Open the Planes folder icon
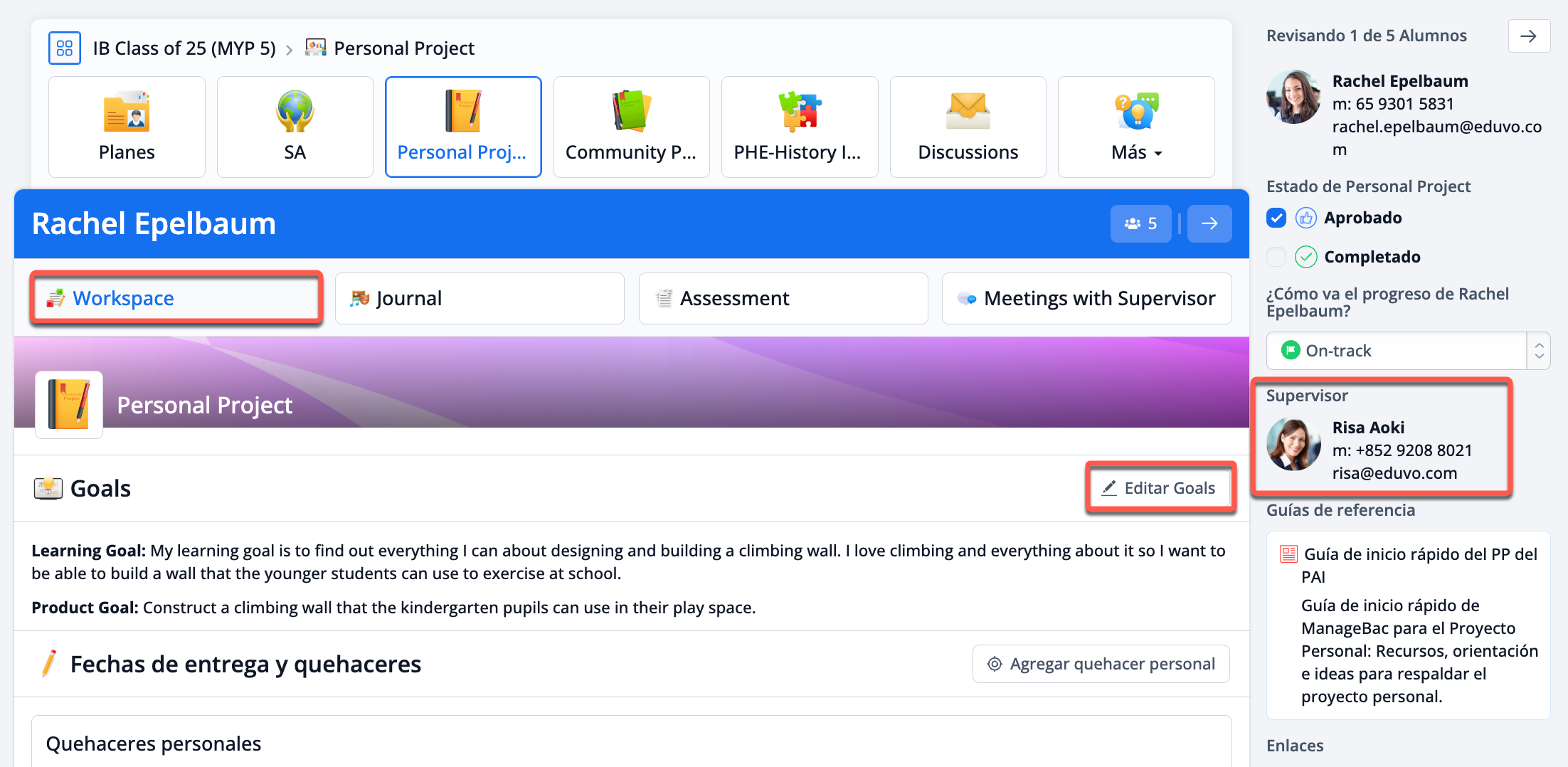This screenshot has width=1568, height=767. pyautogui.click(x=127, y=112)
